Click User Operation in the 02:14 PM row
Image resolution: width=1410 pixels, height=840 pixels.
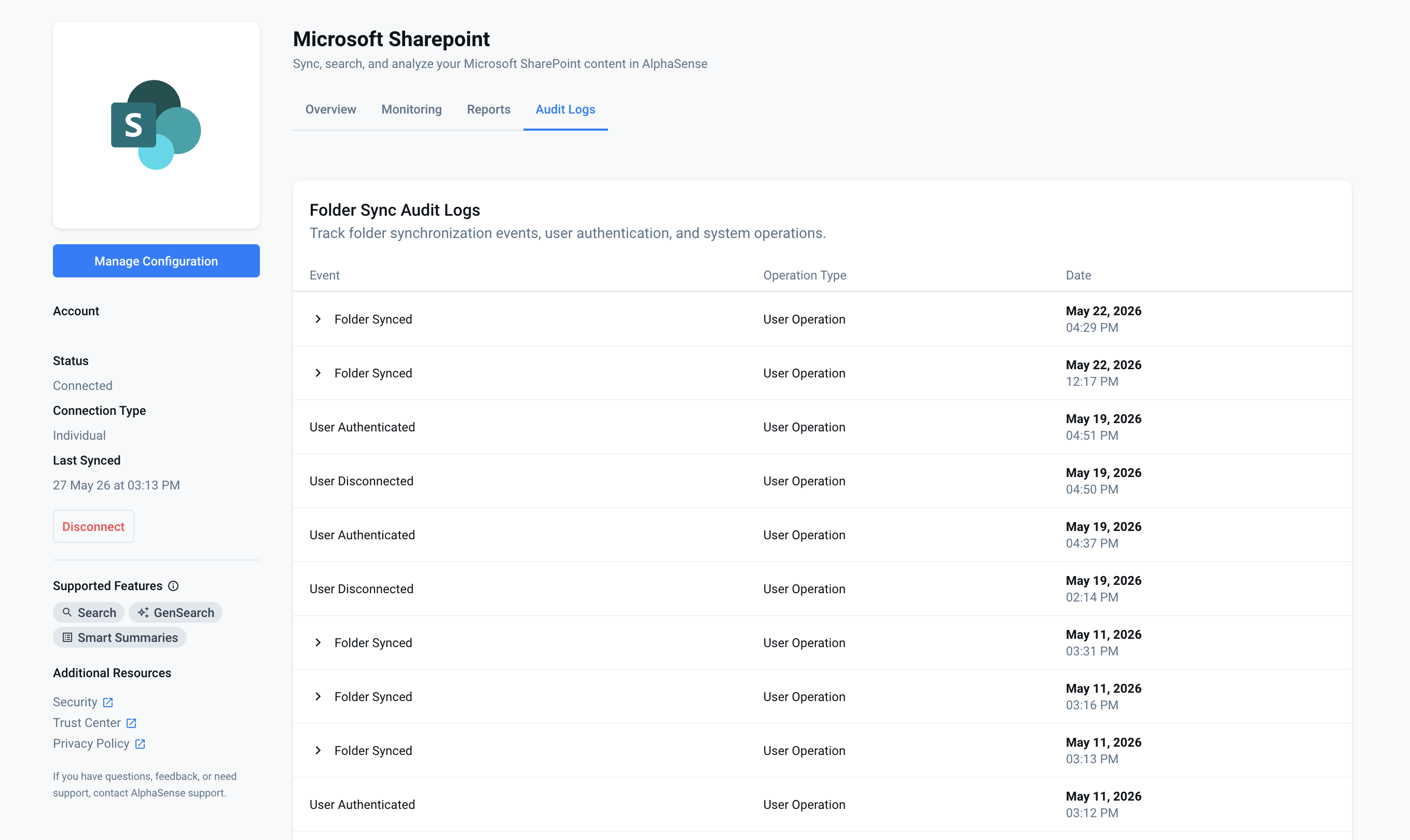(x=804, y=589)
